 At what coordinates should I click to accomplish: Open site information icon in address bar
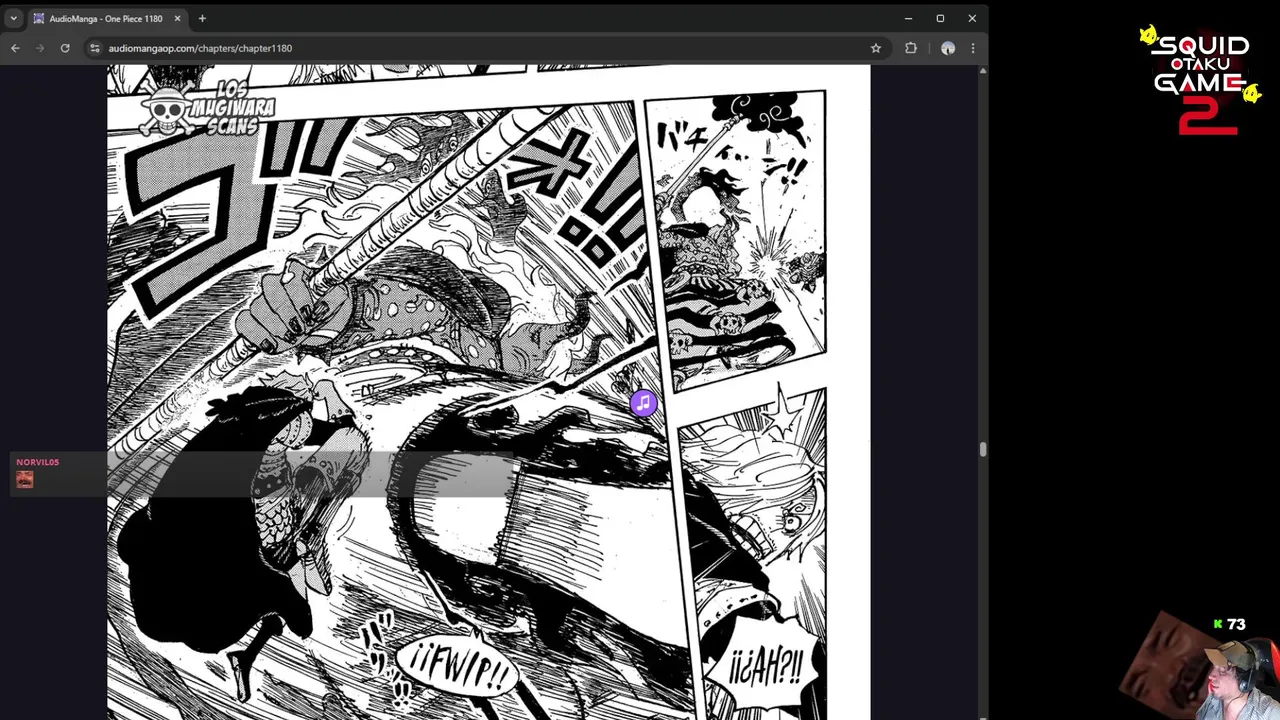coord(94,48)
